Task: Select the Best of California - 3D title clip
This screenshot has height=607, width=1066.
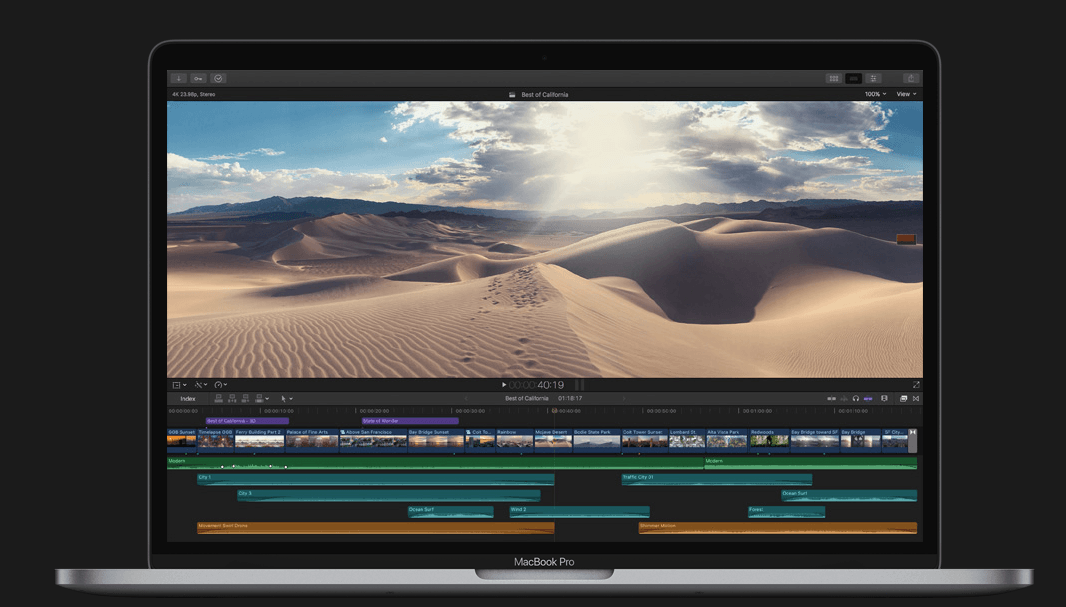Action: (x=247, y=421)
